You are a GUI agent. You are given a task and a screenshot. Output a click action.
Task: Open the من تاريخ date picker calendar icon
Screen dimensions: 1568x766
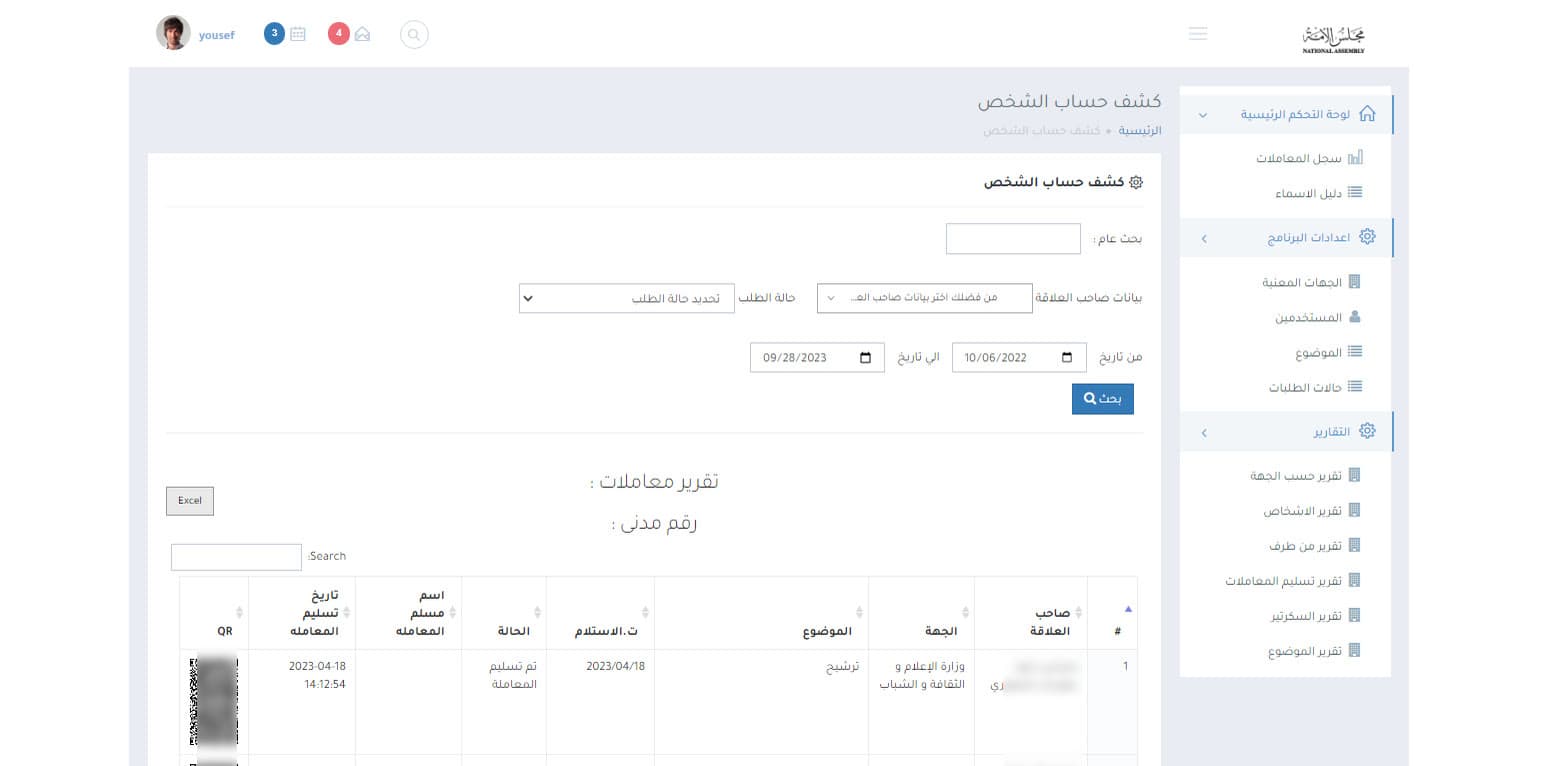[x=1067, y=357]
